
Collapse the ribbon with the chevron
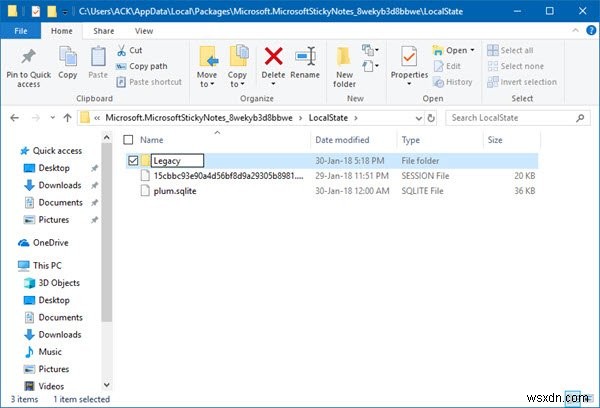(x=575, y=30)
